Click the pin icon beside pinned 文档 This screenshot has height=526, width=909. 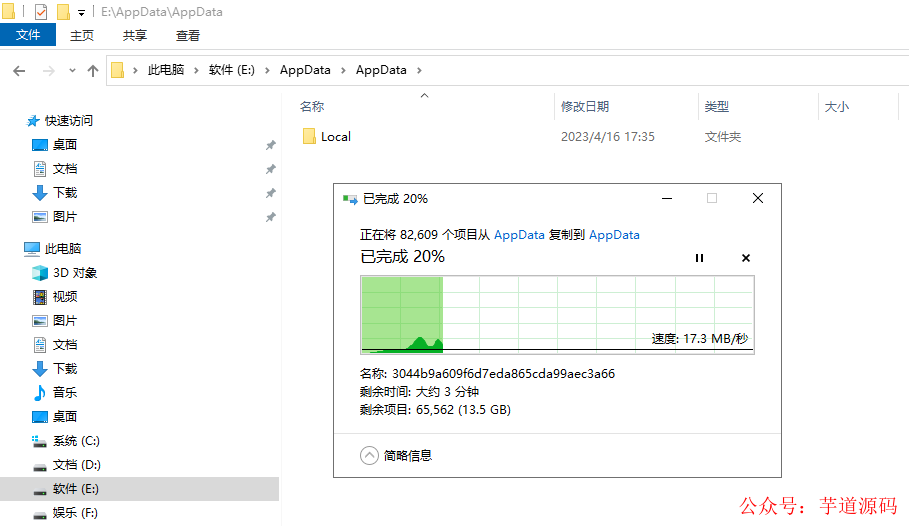coord(270,169)
